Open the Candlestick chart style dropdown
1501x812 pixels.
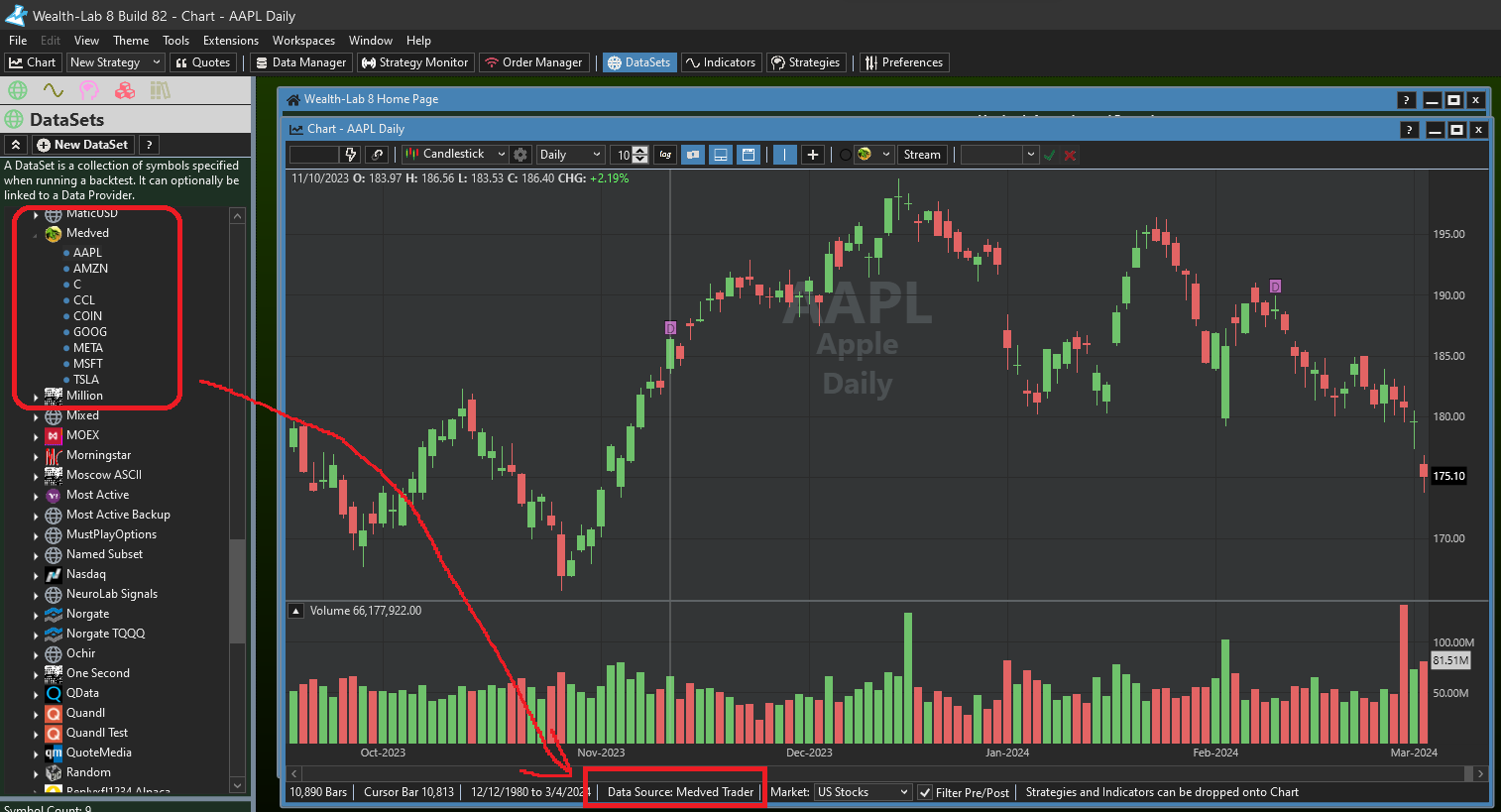pyautogui.click(x=455, y=155)
